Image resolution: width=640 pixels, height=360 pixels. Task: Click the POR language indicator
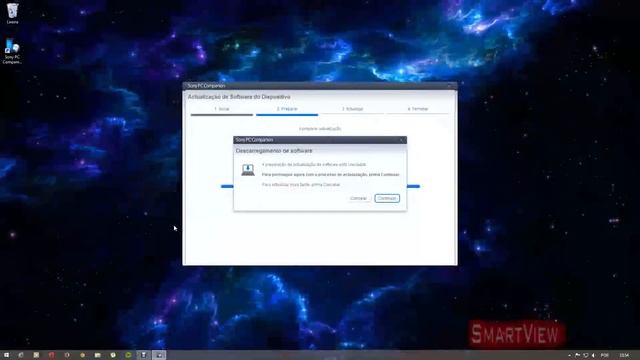click(x=604, y=356)
